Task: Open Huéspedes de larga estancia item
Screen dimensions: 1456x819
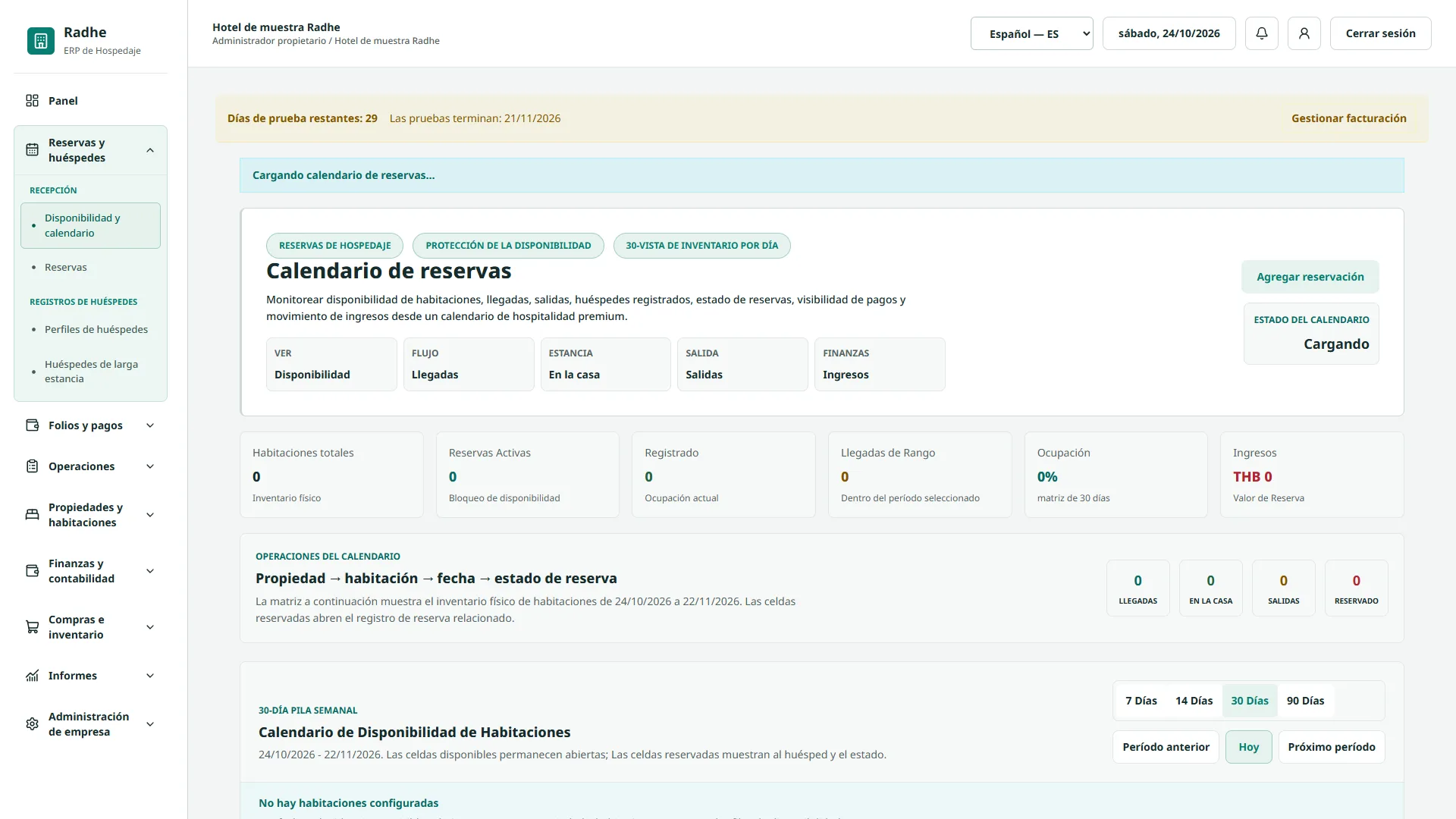Action: [91, 372]
